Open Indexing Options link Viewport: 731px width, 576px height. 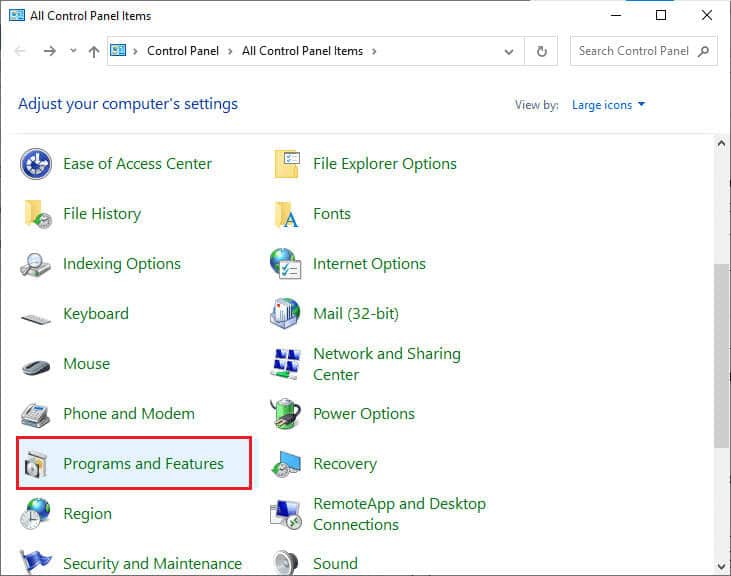pos(122,264)
